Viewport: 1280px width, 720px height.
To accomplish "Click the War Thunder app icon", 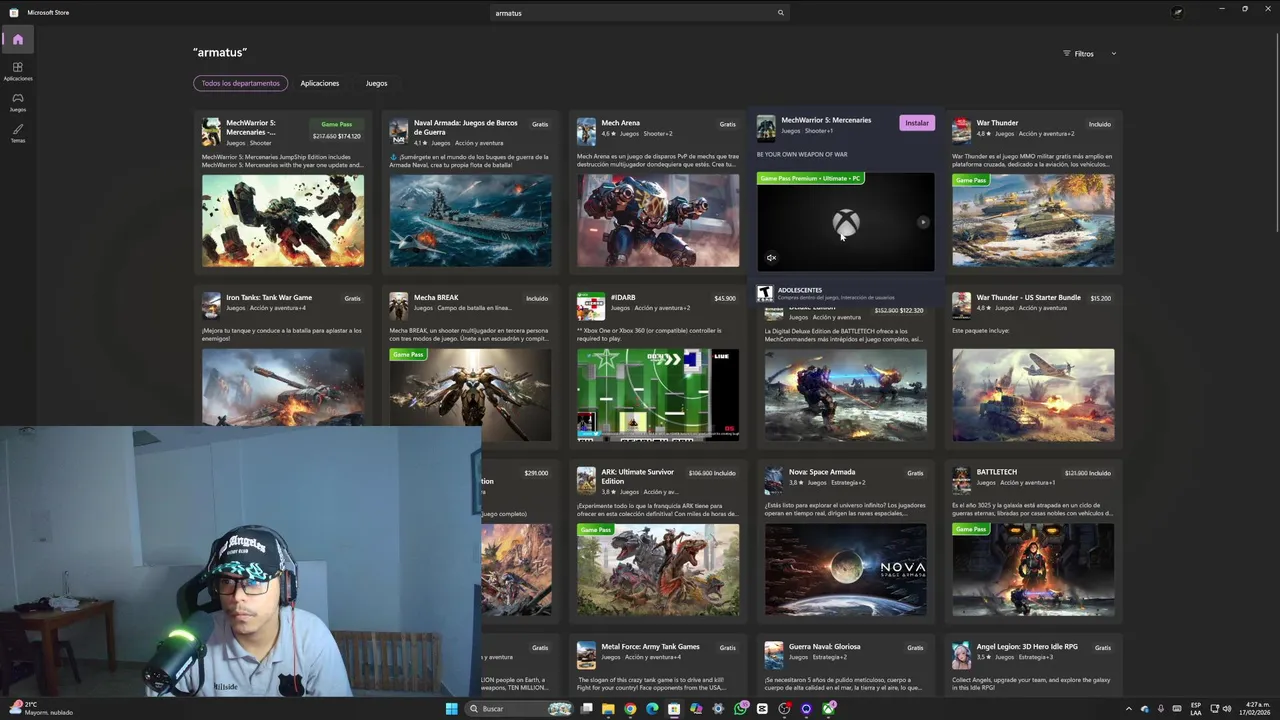I will pyautogui.click(x=961, y=132).
